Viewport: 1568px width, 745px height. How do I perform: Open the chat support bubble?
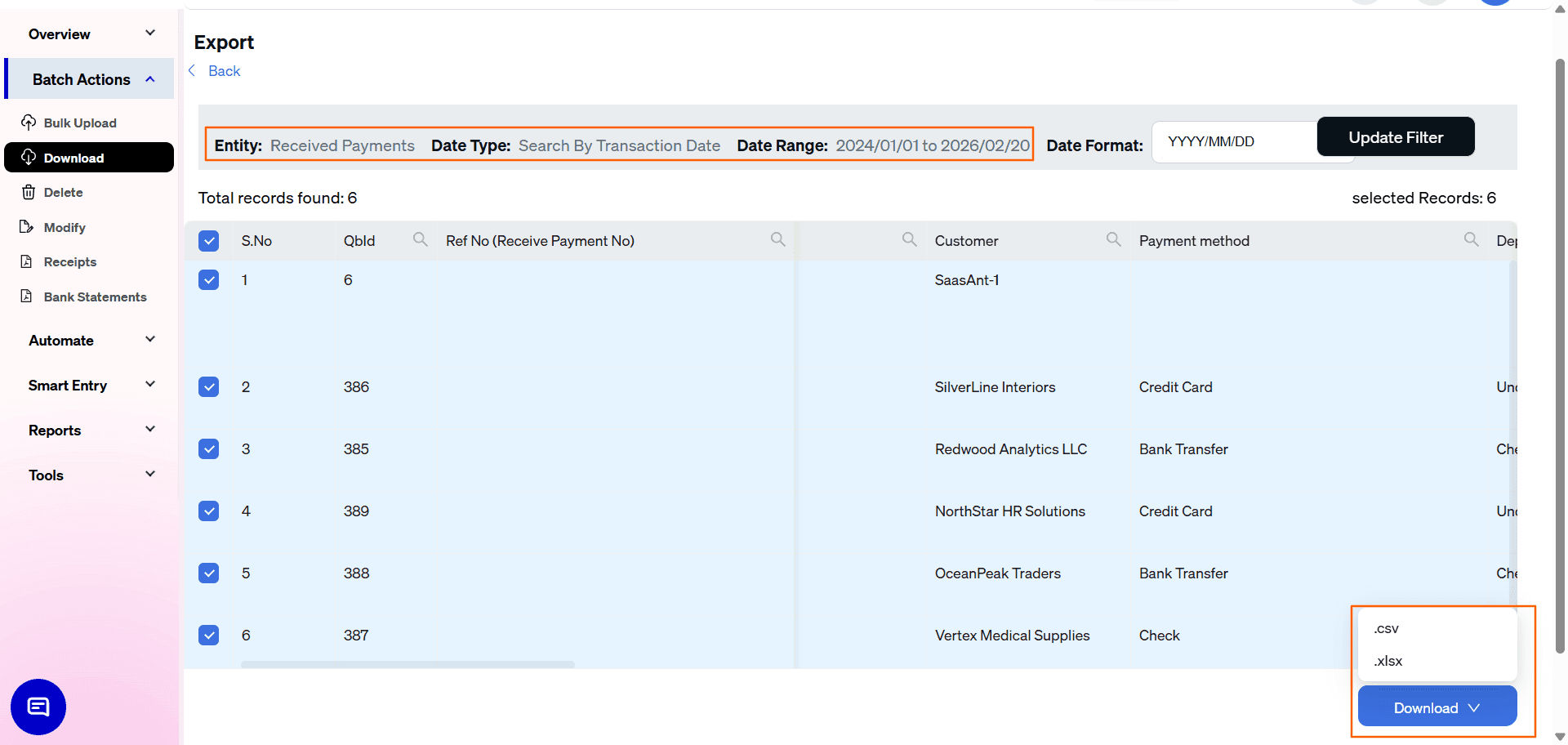(38, 707)
